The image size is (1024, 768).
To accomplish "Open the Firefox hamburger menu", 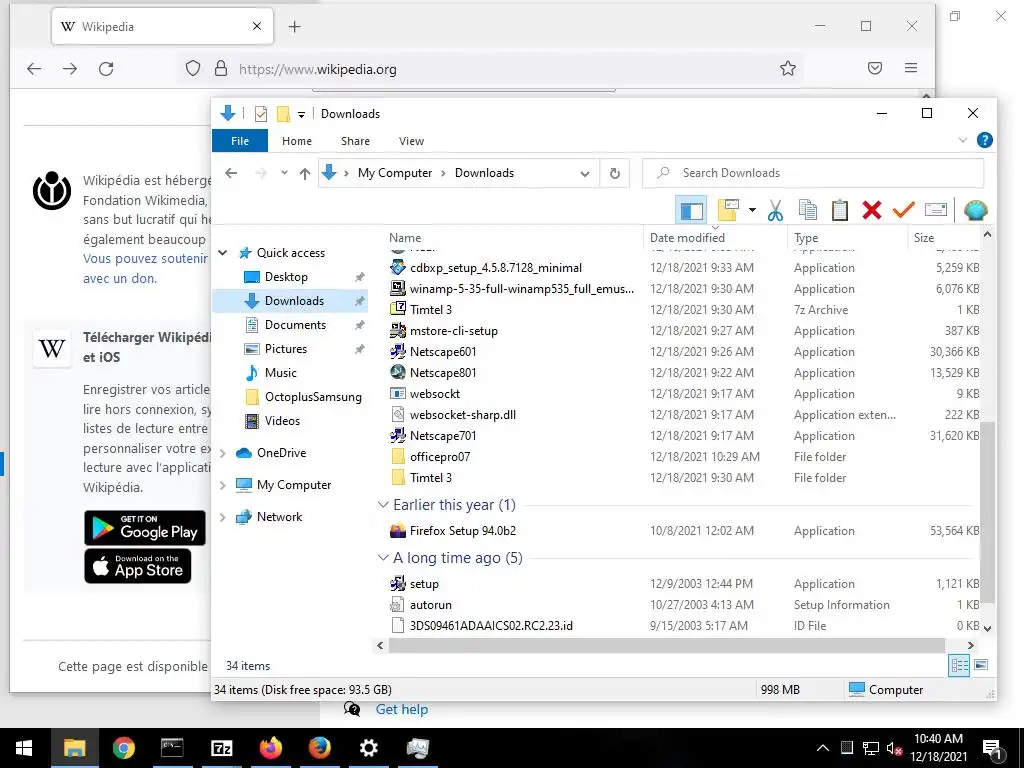I will click(911, 68).
